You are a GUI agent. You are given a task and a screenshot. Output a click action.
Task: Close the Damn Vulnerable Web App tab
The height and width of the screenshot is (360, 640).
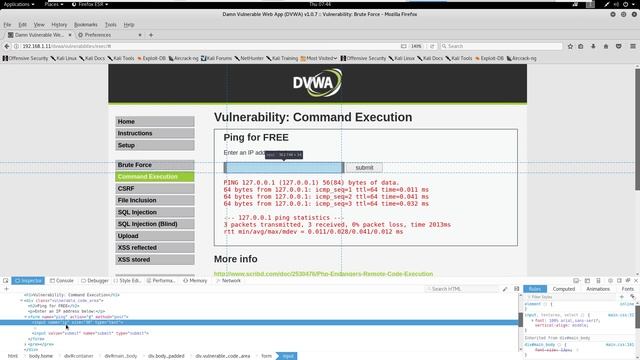click(70, 35)
